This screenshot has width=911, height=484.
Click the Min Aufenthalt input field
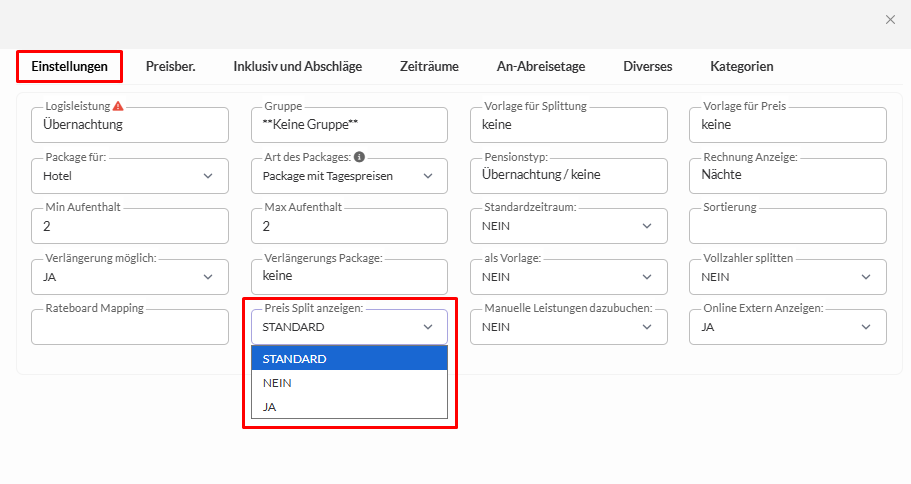[129, 227]
